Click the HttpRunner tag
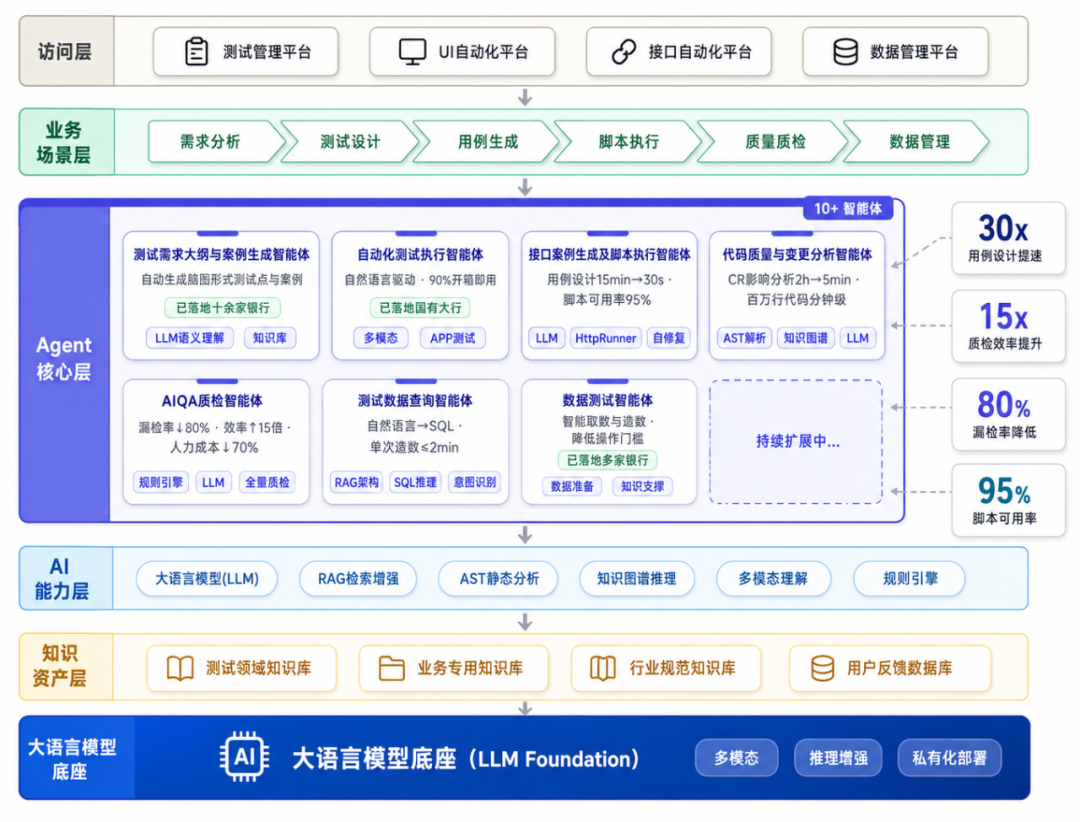 click(x=605, y=338)
